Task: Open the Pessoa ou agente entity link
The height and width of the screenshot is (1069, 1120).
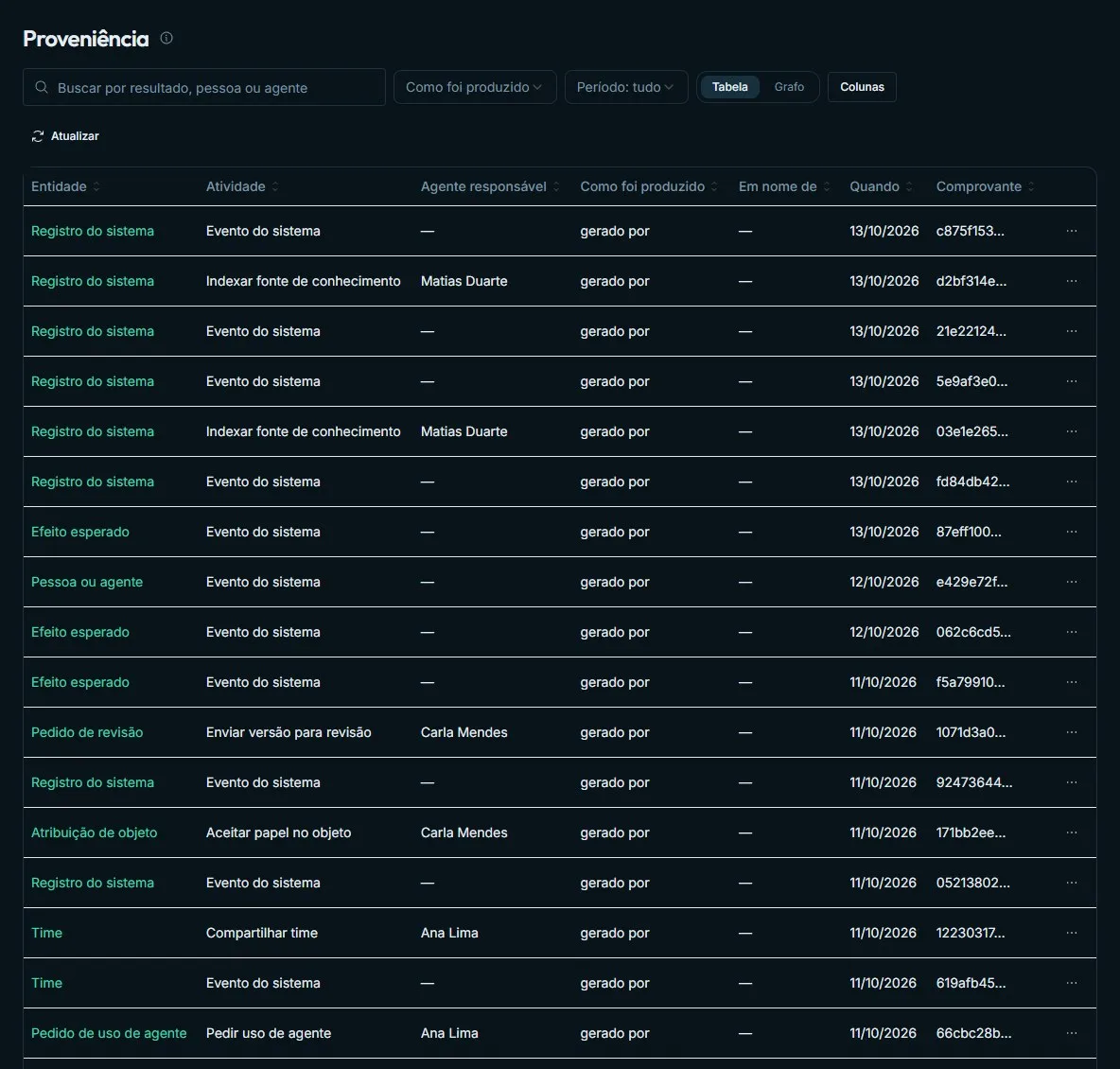Action: pyautogui.click(x=87, y=582)
